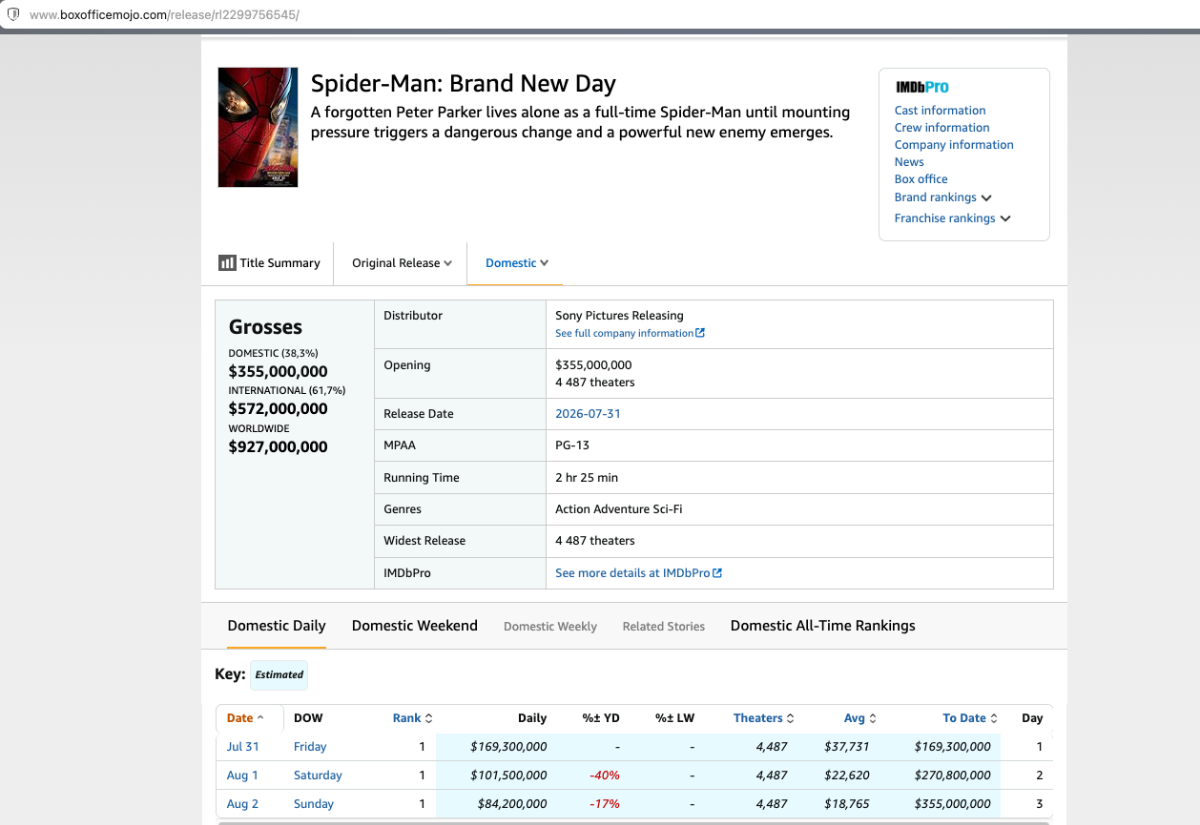Open the Box office link
This screenshot has height=825, width=1200.
click(921, 179)
